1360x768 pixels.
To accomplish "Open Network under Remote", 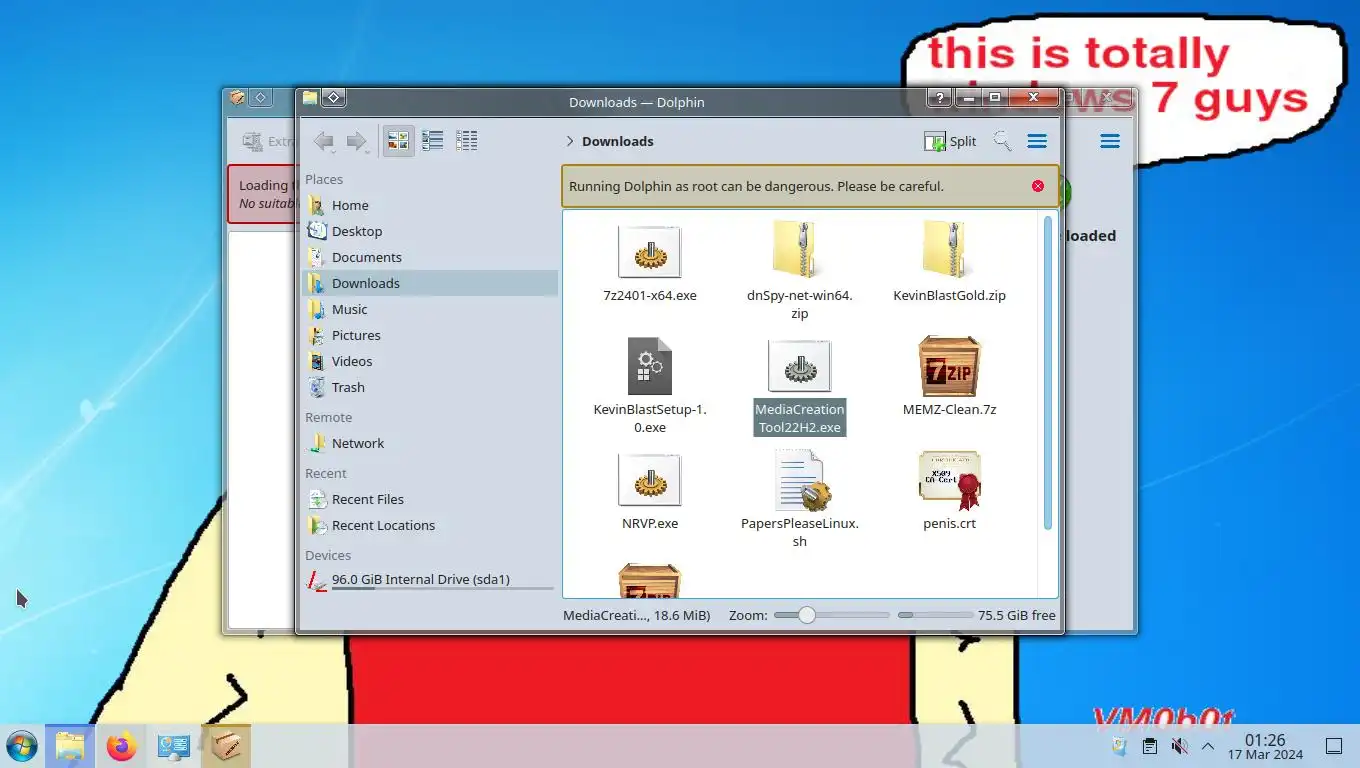I will (430, 443).
